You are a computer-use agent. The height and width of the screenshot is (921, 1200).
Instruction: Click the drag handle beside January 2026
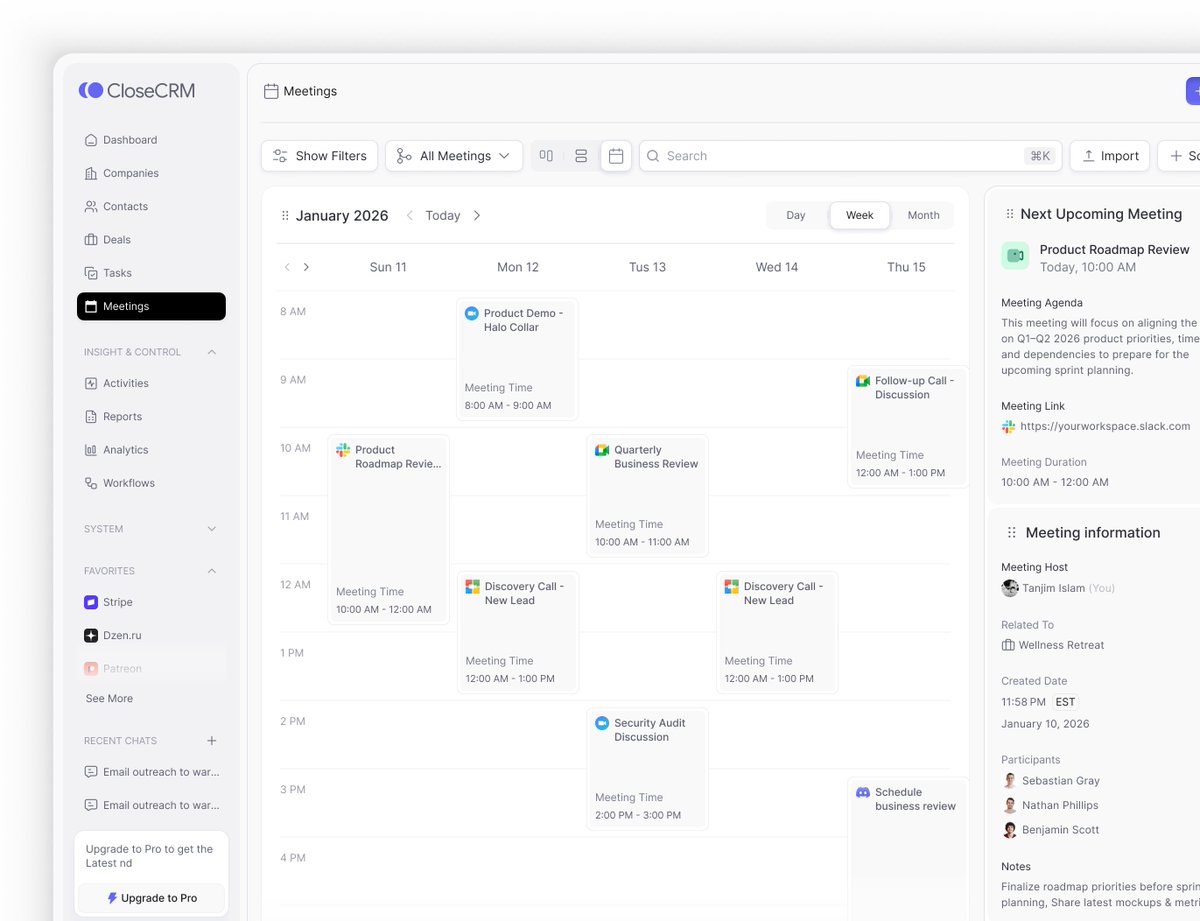click(x=285, y=216)
